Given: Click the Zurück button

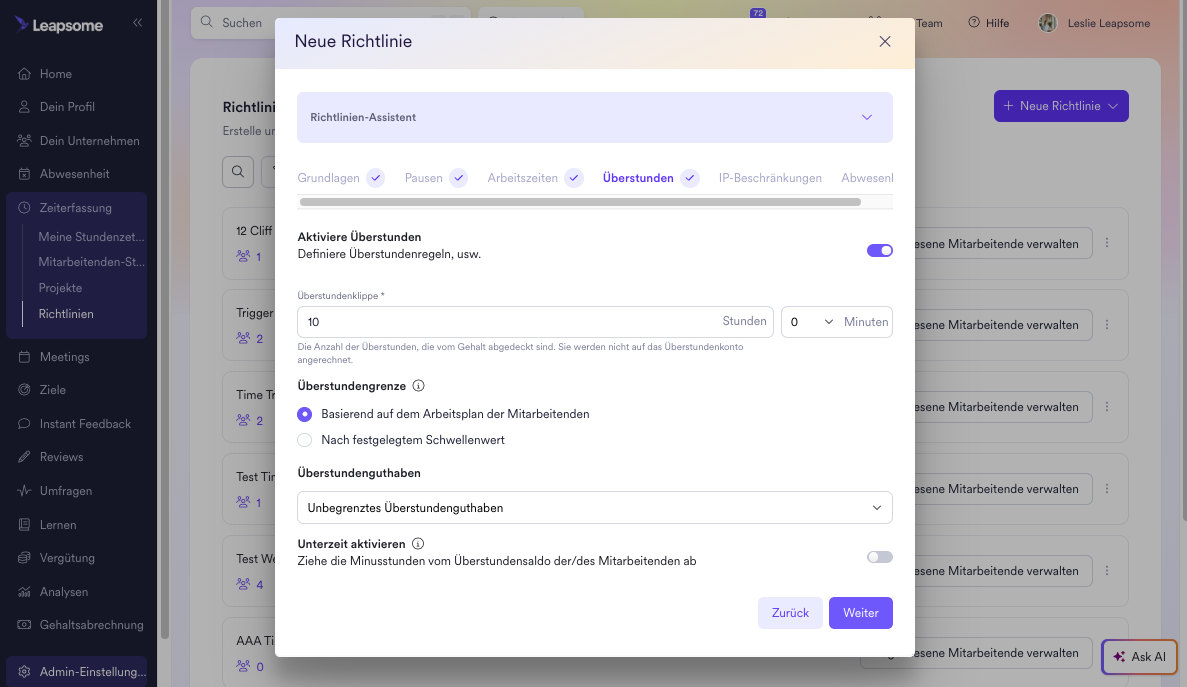Looking at the screenshot, I should [x=790, y=613].
